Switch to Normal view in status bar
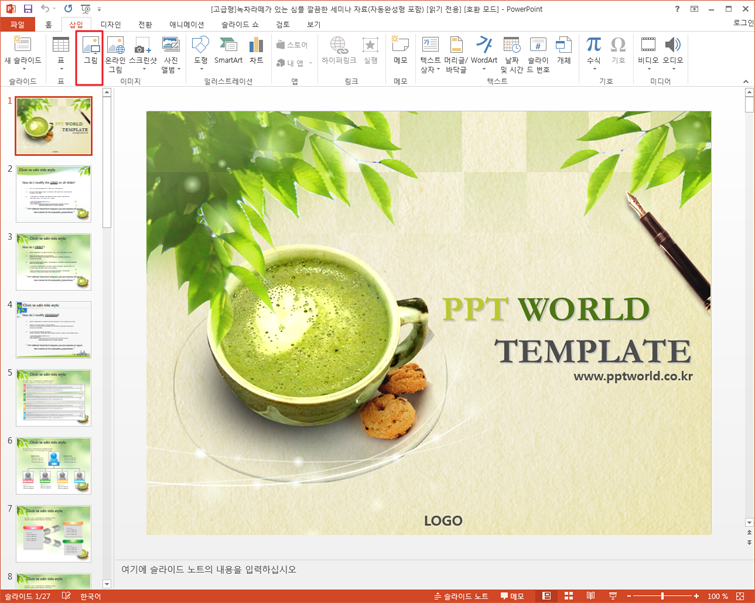755x603 pixels. pyautogui.click(x=547, y=596)
